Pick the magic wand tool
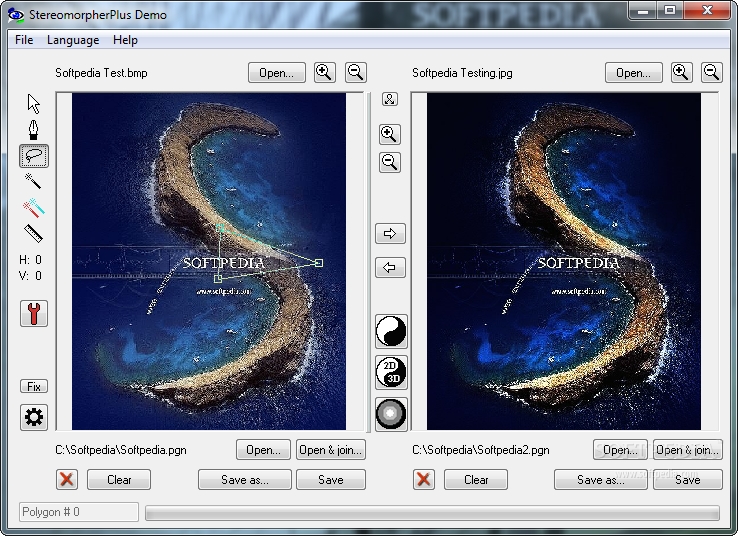The height and width of the screenshot is (536, 738). (33, 181)
